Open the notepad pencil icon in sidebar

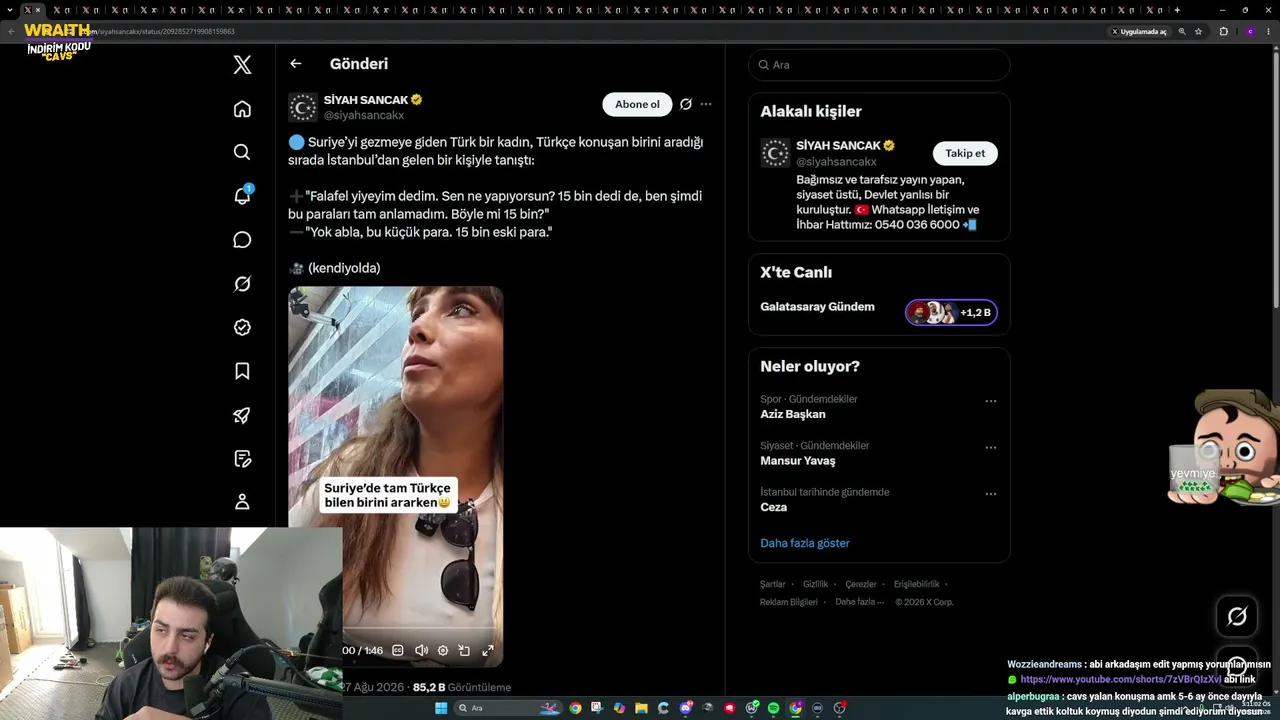tap(242, 459)
